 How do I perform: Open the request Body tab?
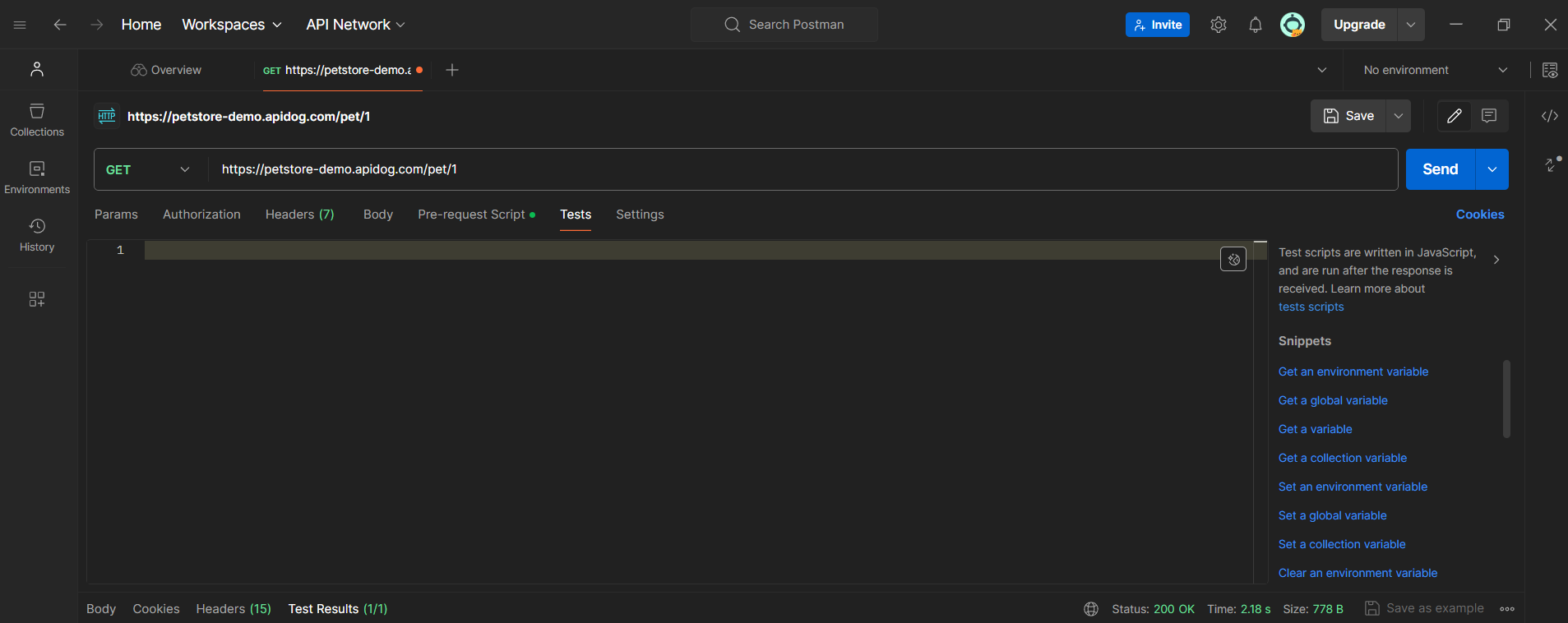pyautogui.click(x=378, y=215)
